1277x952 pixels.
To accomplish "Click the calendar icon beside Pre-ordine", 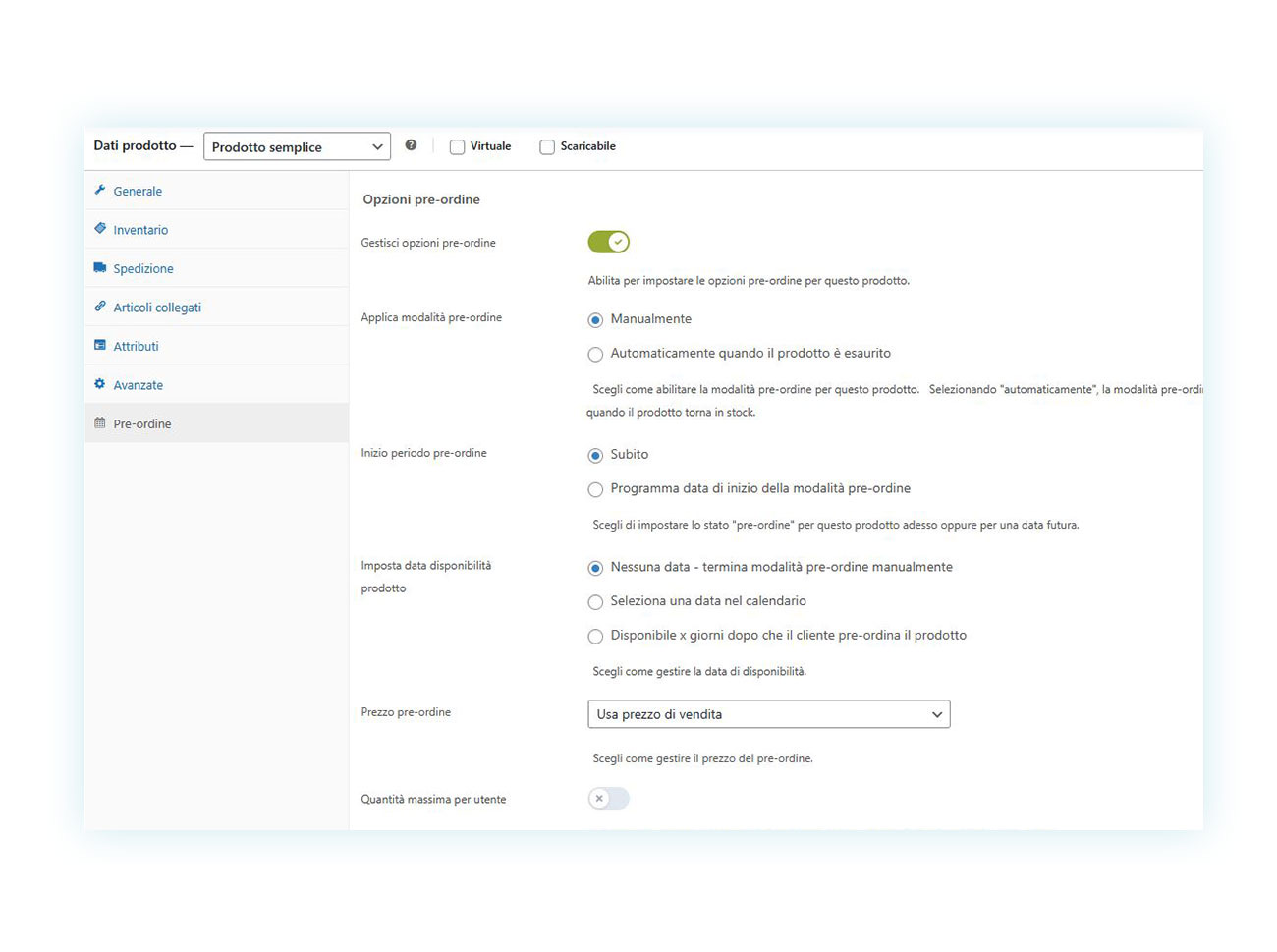I will [100, 422].
